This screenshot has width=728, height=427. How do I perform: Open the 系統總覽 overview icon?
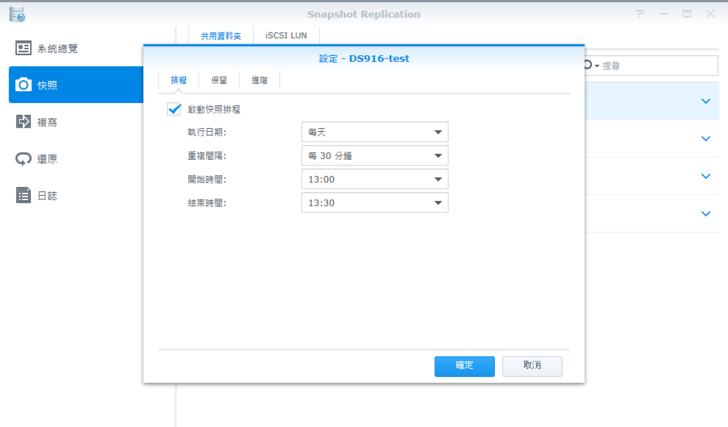[x=24, y=48]
